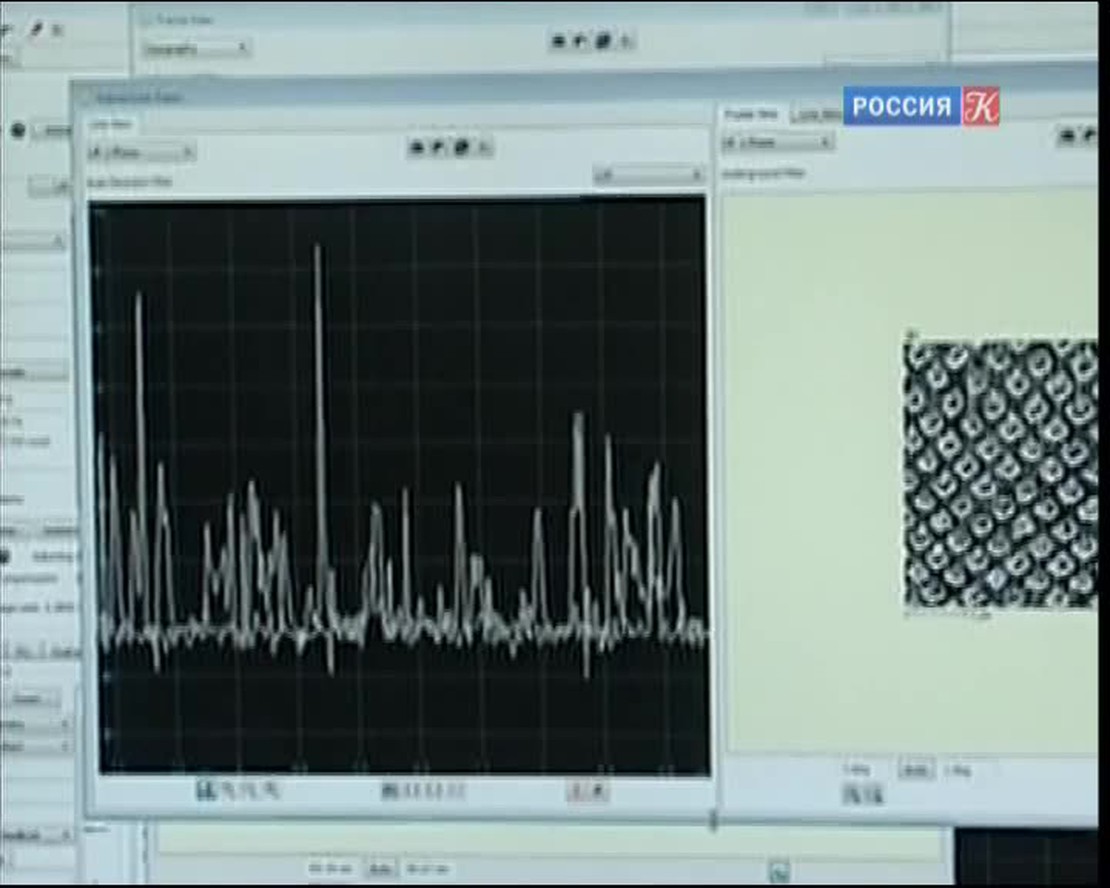Click the last icon in the line view toolbar
Screen dimensions: 1110x888
484,148
